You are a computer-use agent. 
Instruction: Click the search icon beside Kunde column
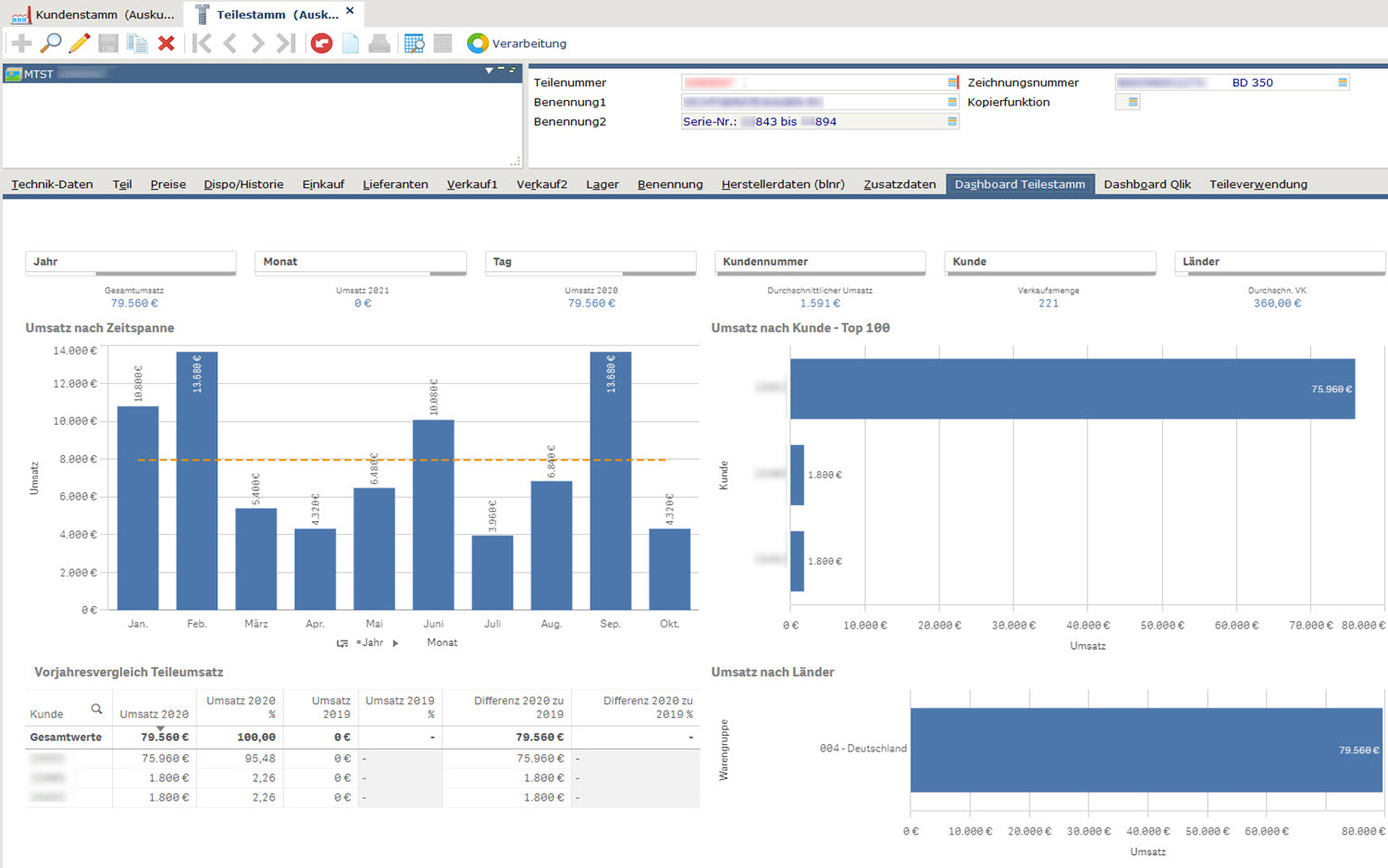click(x=96, y=710)
